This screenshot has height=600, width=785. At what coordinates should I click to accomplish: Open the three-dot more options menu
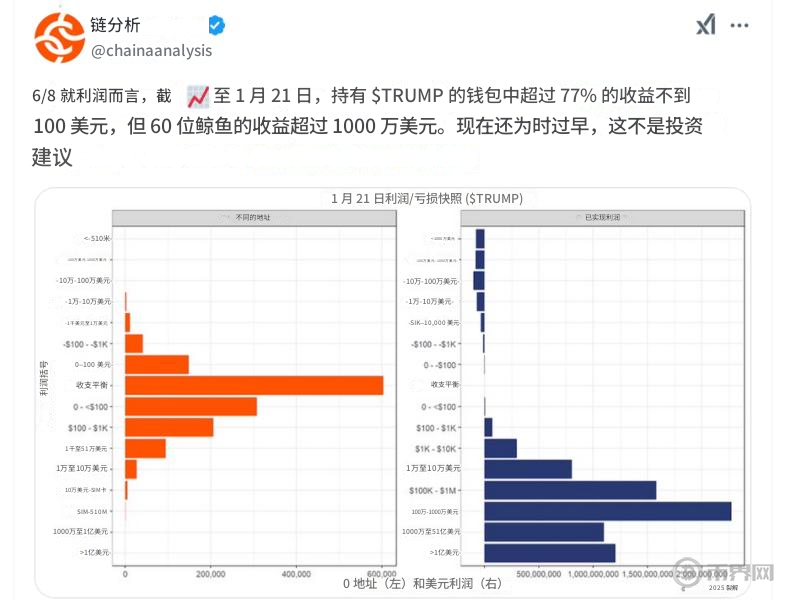click(739, 26)
